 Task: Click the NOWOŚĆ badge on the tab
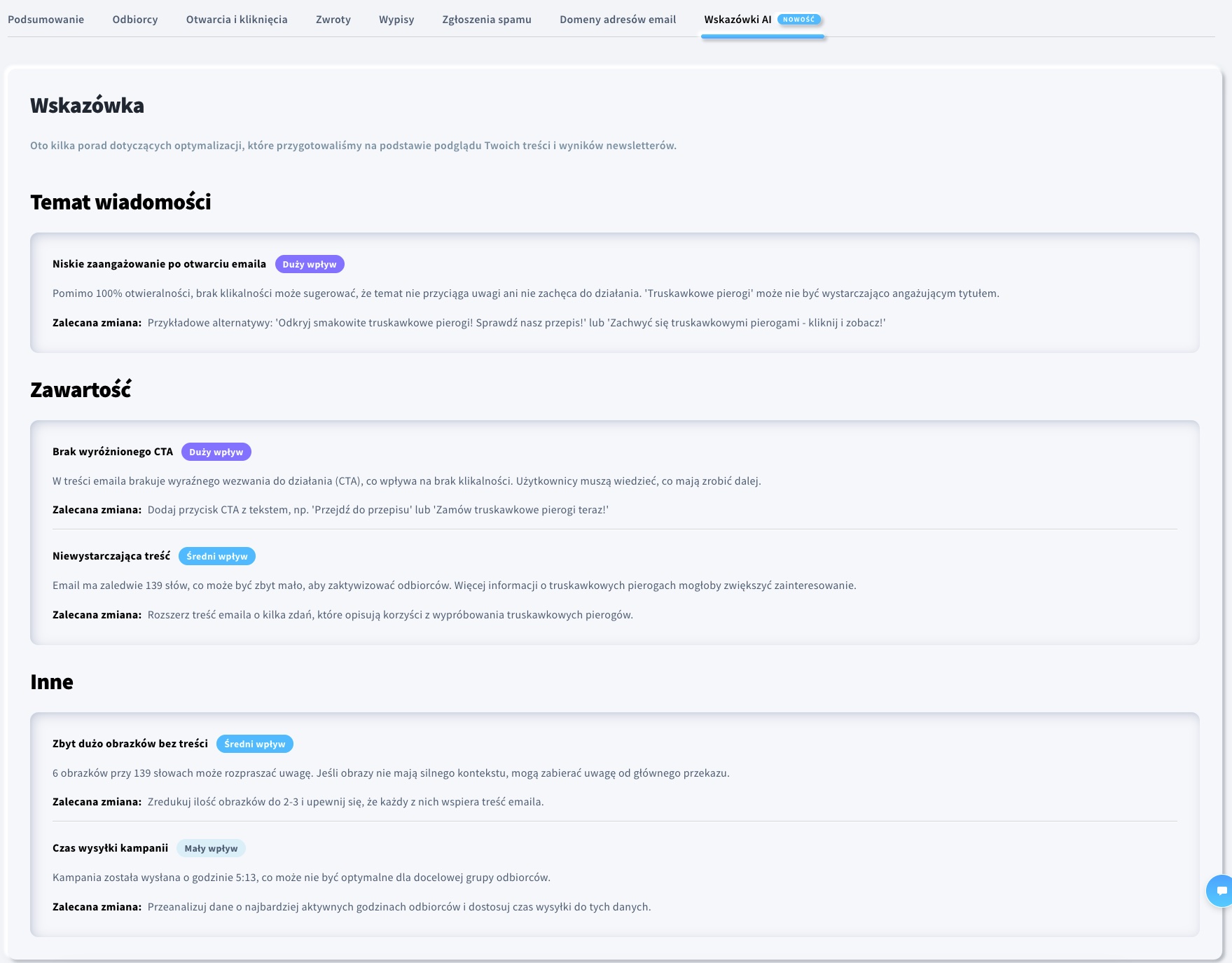(x=799, y=20)
